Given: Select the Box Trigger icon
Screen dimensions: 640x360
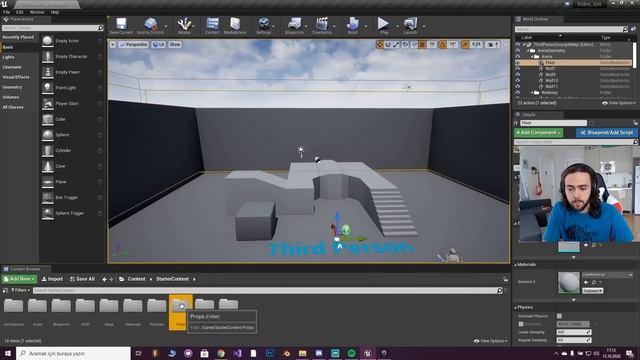Looking at the screenshot, I should pyautogui.click(x=48, y=198).
